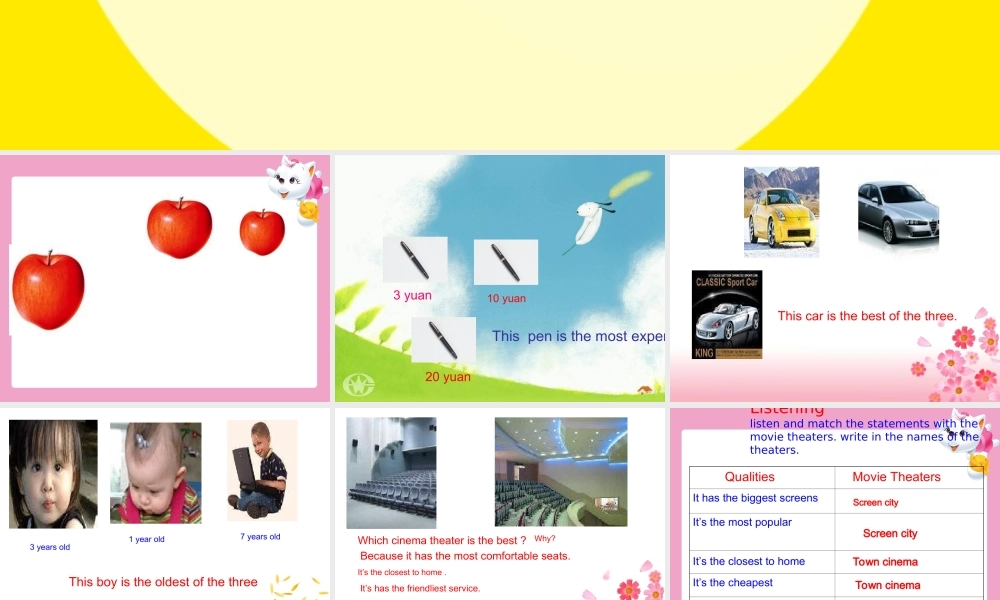Click 'Town cinema' beside cheapest row
Viewport: 1000px width, 600px height.
pyautogui.click(x=888, y=585)
